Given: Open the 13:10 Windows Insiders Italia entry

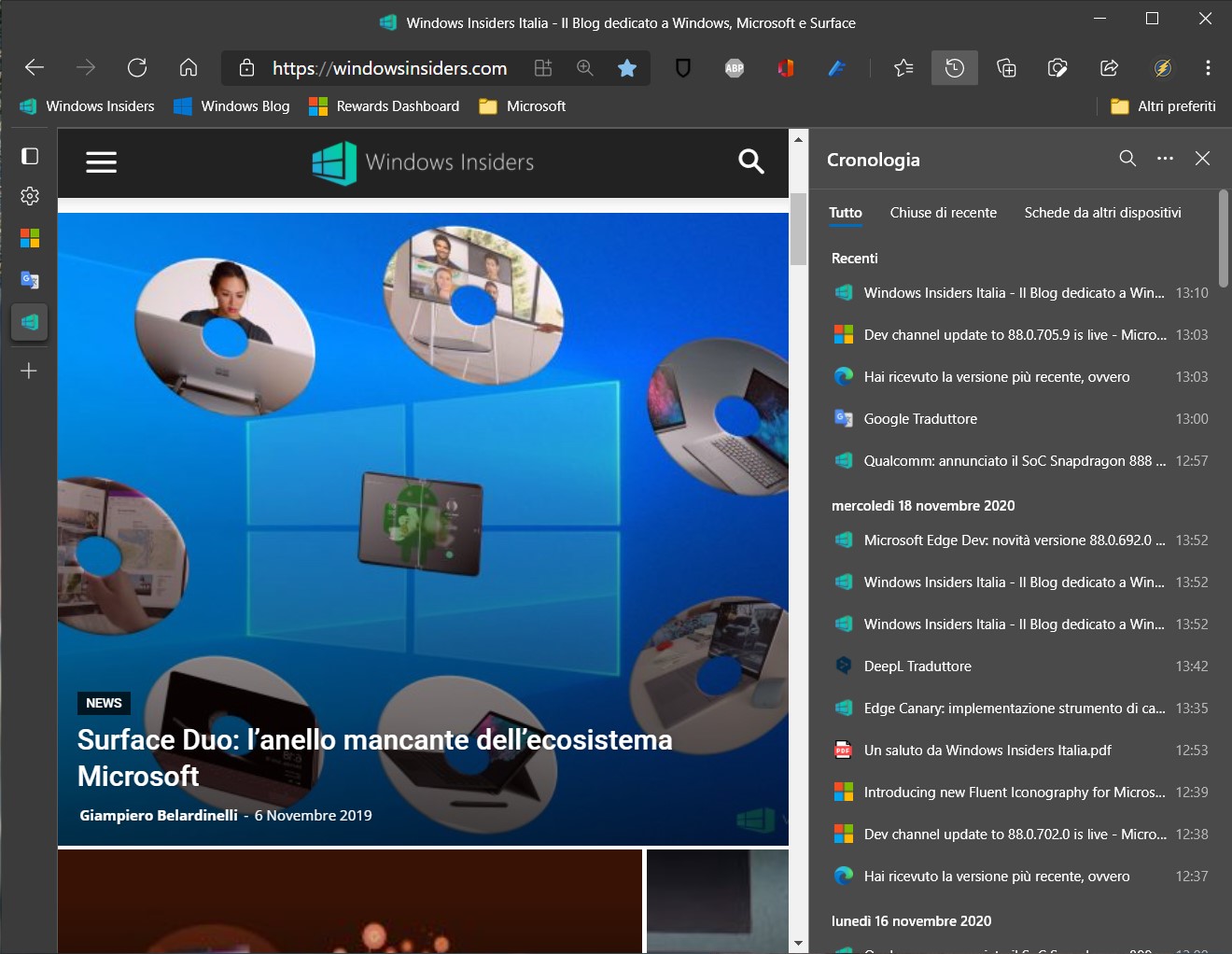Looking at the screenshot, I should coord(1019,293).
